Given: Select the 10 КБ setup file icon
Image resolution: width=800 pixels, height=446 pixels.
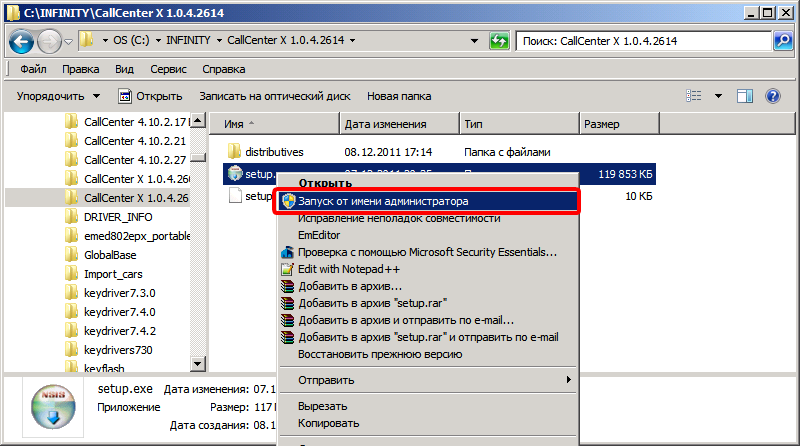Looking at the screenshot, I should (x=235, y=195).
